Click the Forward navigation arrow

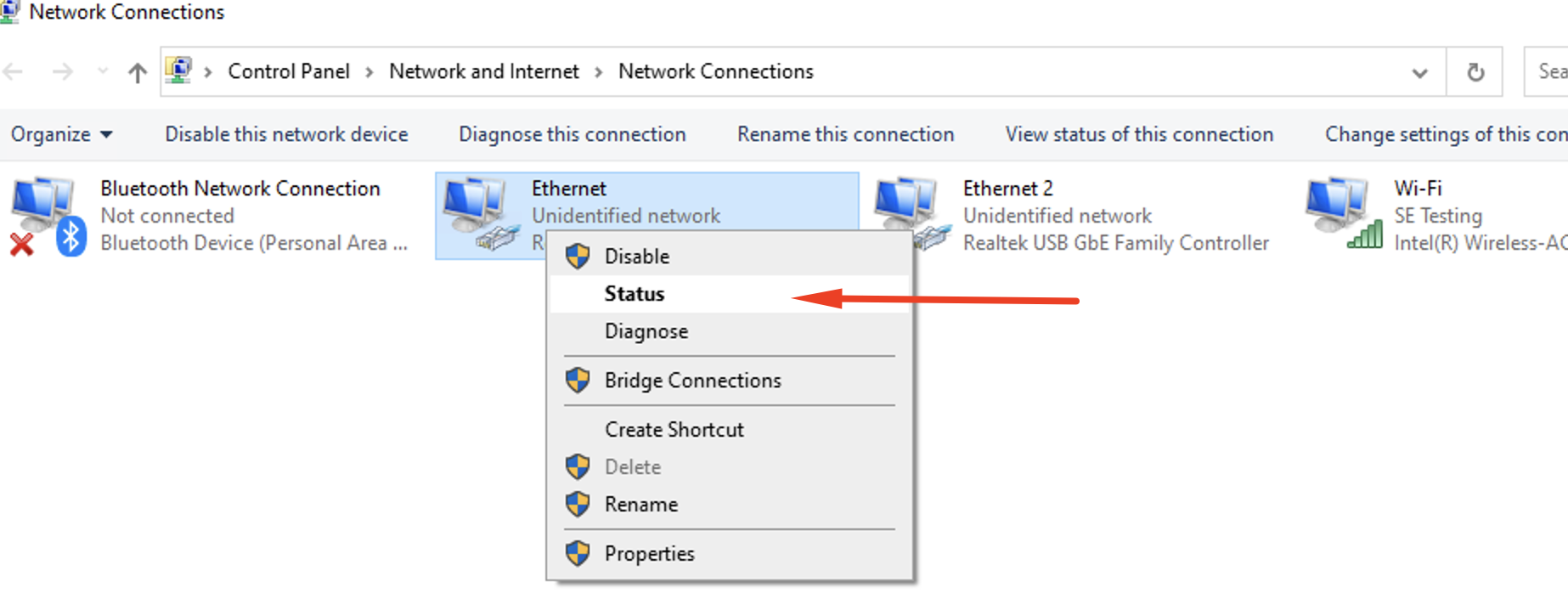pos(62,72)
